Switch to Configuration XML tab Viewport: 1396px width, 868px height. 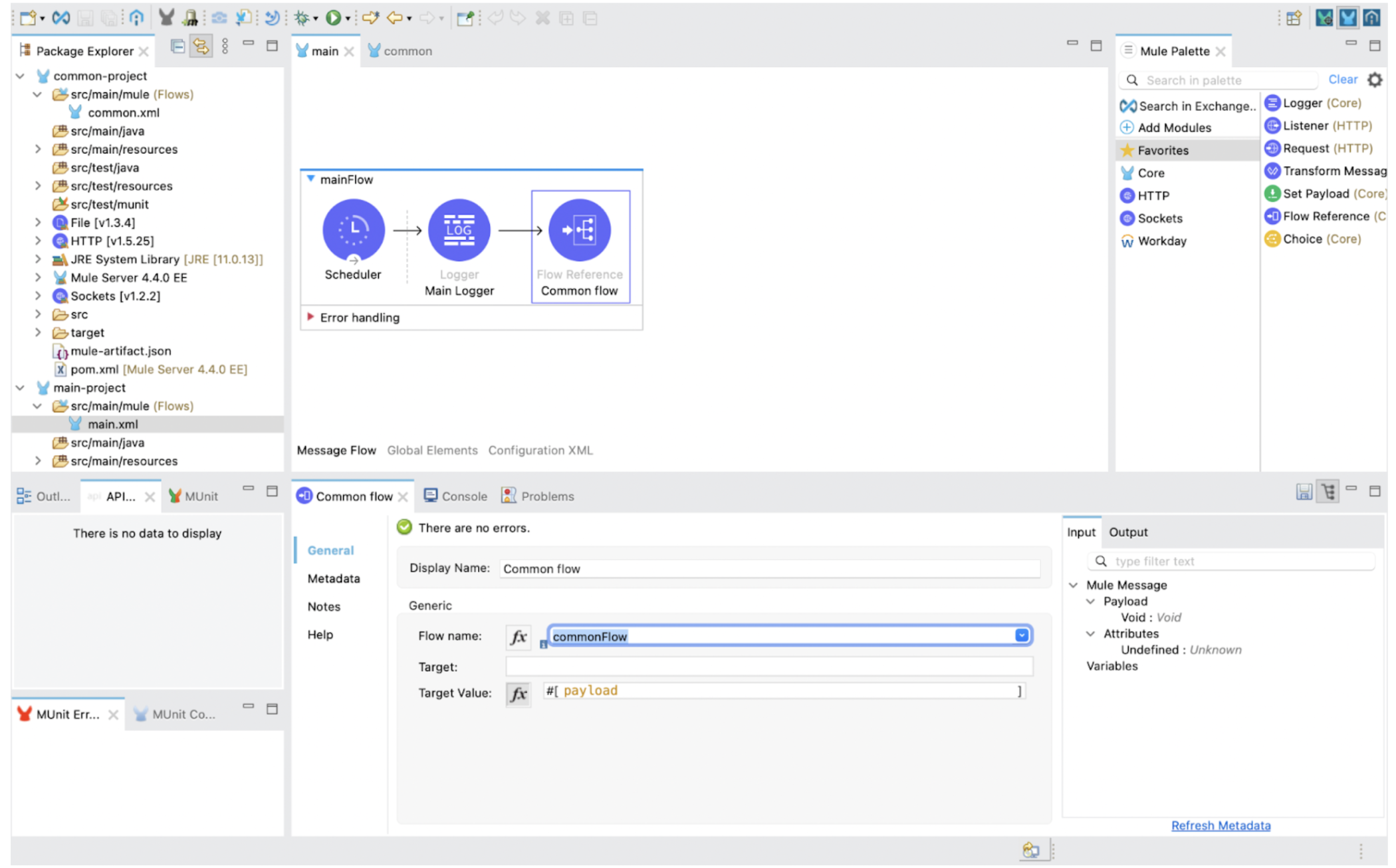(x=542, y=449)
